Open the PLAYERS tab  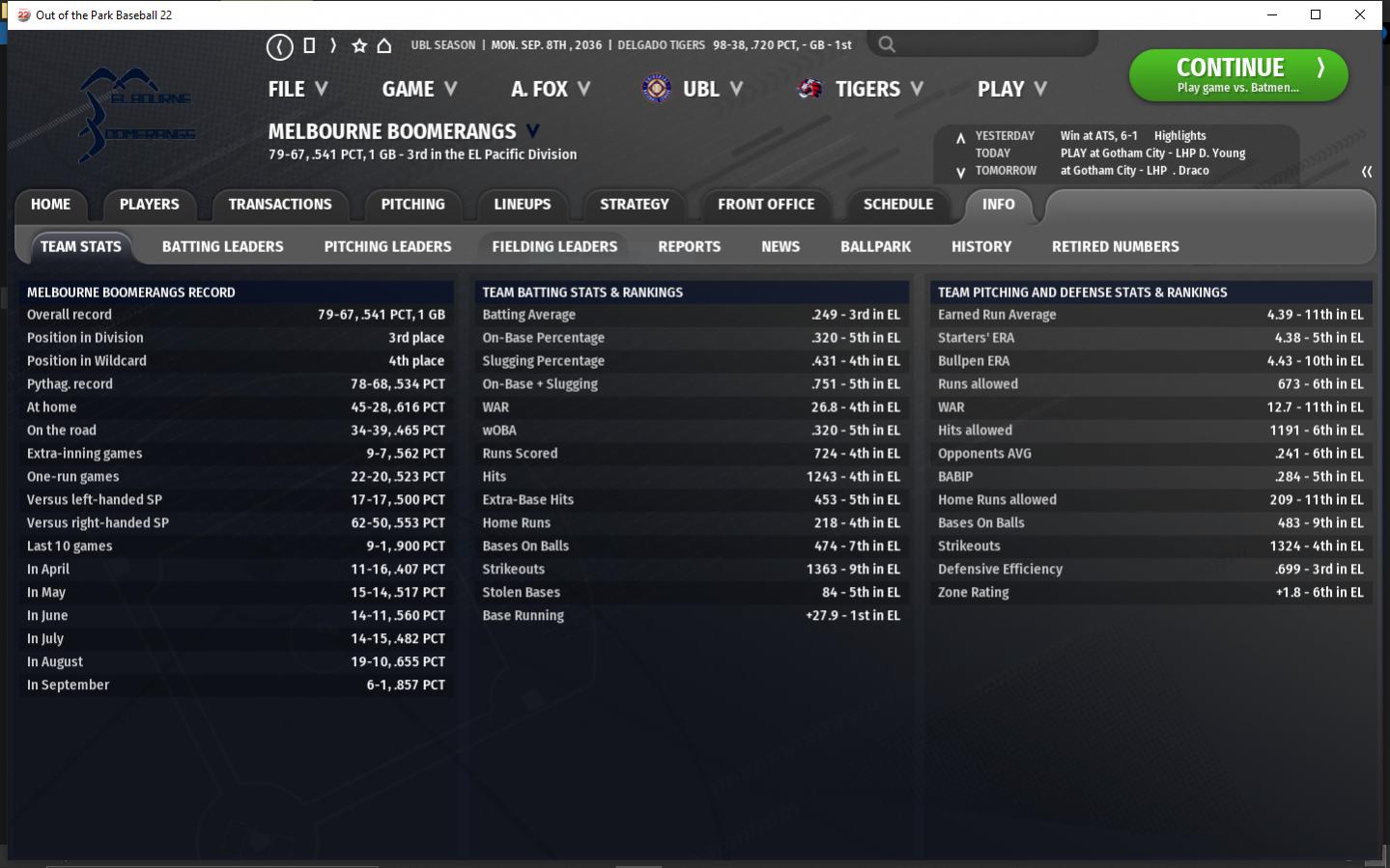pyautogui.click(x=150, y=205)
